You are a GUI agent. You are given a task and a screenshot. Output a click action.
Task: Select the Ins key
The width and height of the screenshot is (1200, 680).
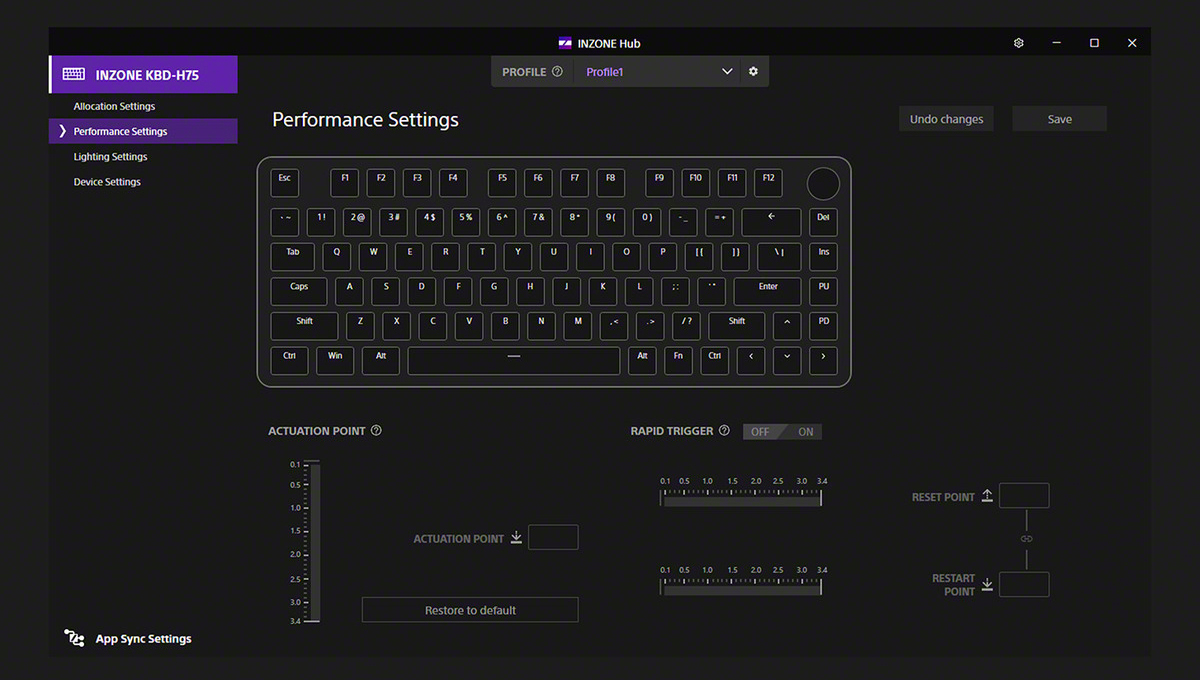coord(823,256)
